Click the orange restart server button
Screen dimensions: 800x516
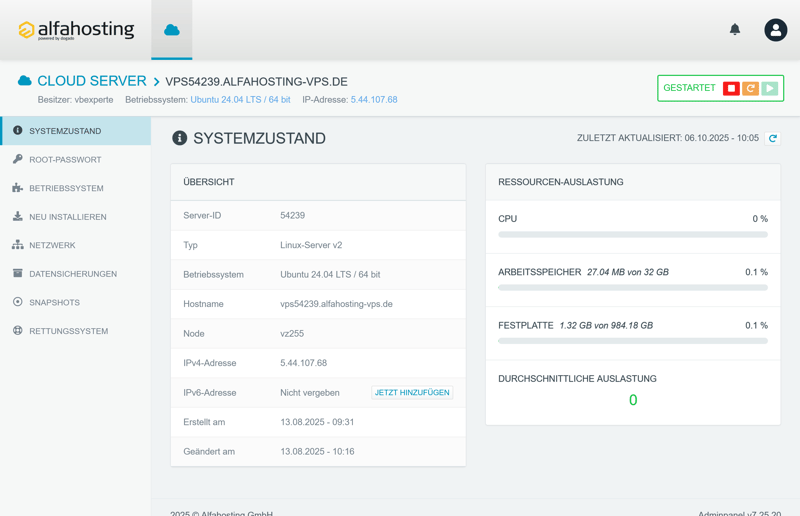tap(750, 89)
